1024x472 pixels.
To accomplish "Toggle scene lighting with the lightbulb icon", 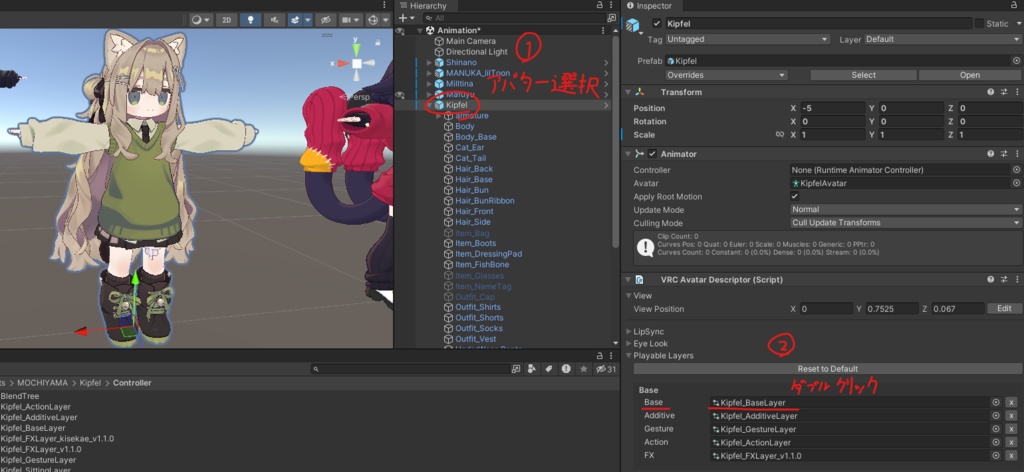I will [x=250, y=20].
